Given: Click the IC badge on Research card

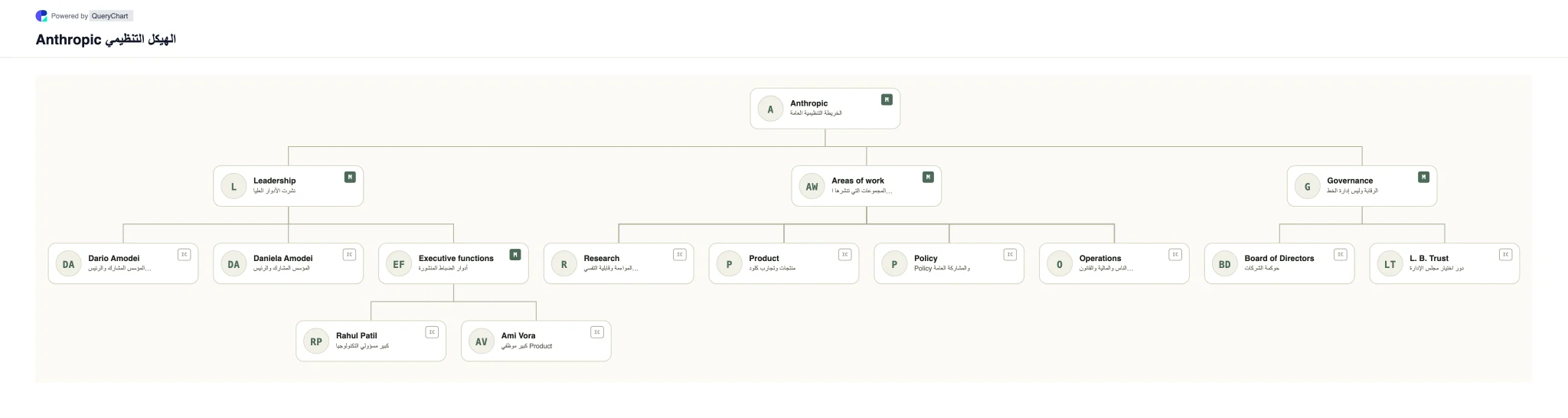Looking at the screenshot, I should click(x=680, y=254).
